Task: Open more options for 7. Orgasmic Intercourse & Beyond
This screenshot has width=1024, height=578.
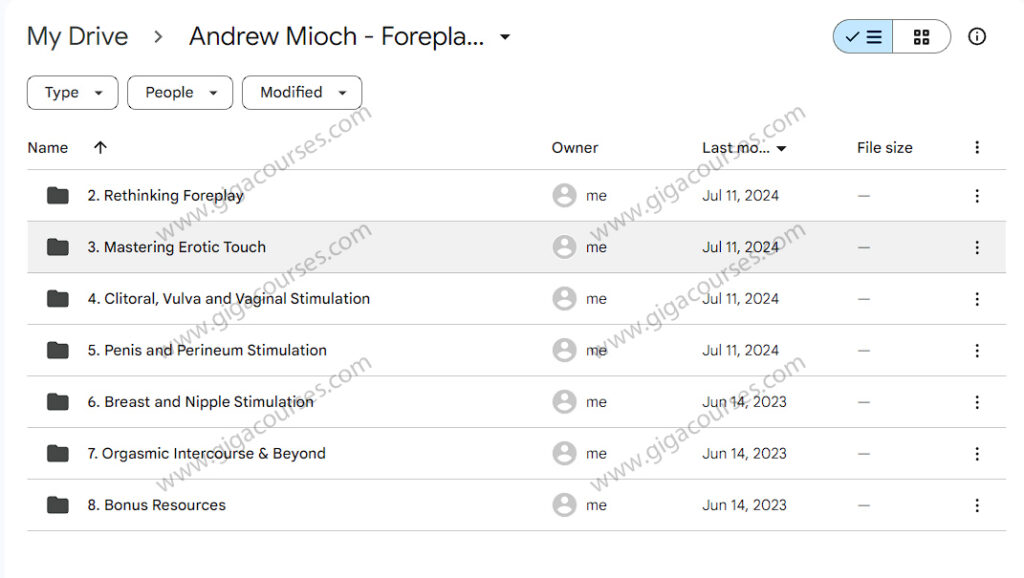Action: (x=977, y=453)
